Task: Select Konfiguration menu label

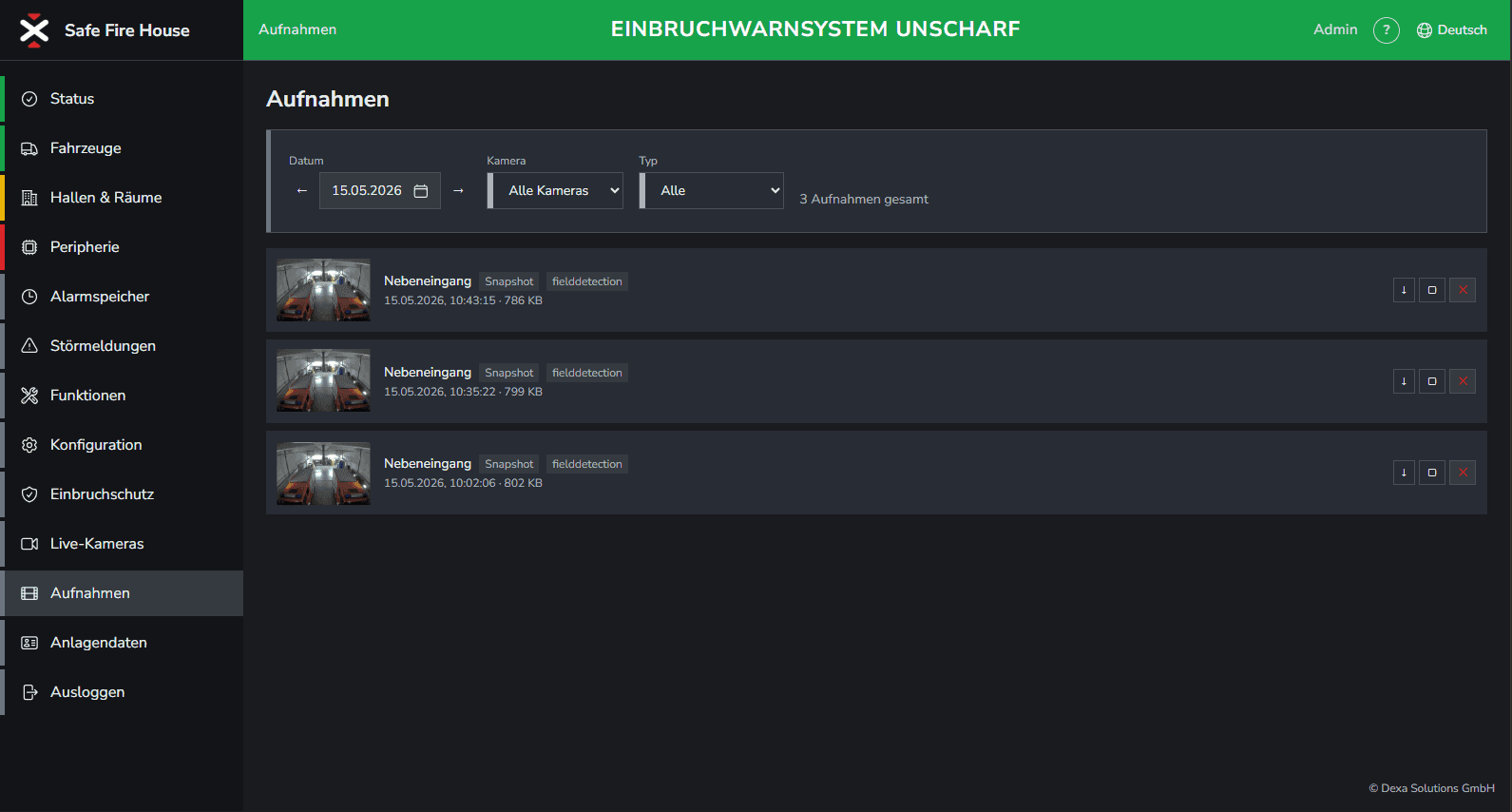Action: click(x=96, y=445)
